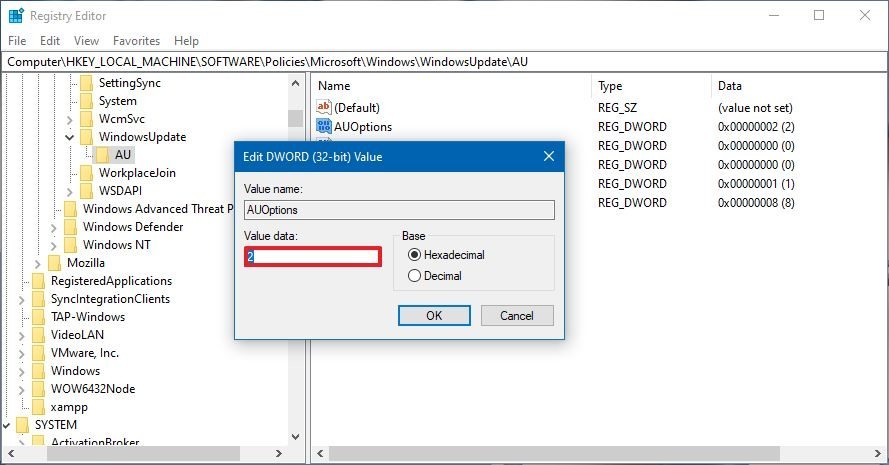Click the WSDAPI folder icon
This screenshot has width=889, height=465.
pyautogui.click(x=87, y=191)
